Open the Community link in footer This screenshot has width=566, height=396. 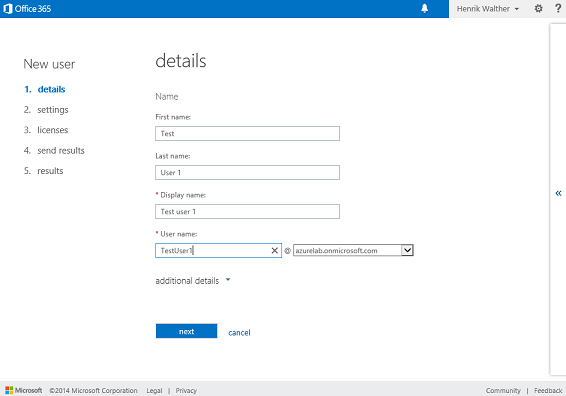click(x=503, y=391)
